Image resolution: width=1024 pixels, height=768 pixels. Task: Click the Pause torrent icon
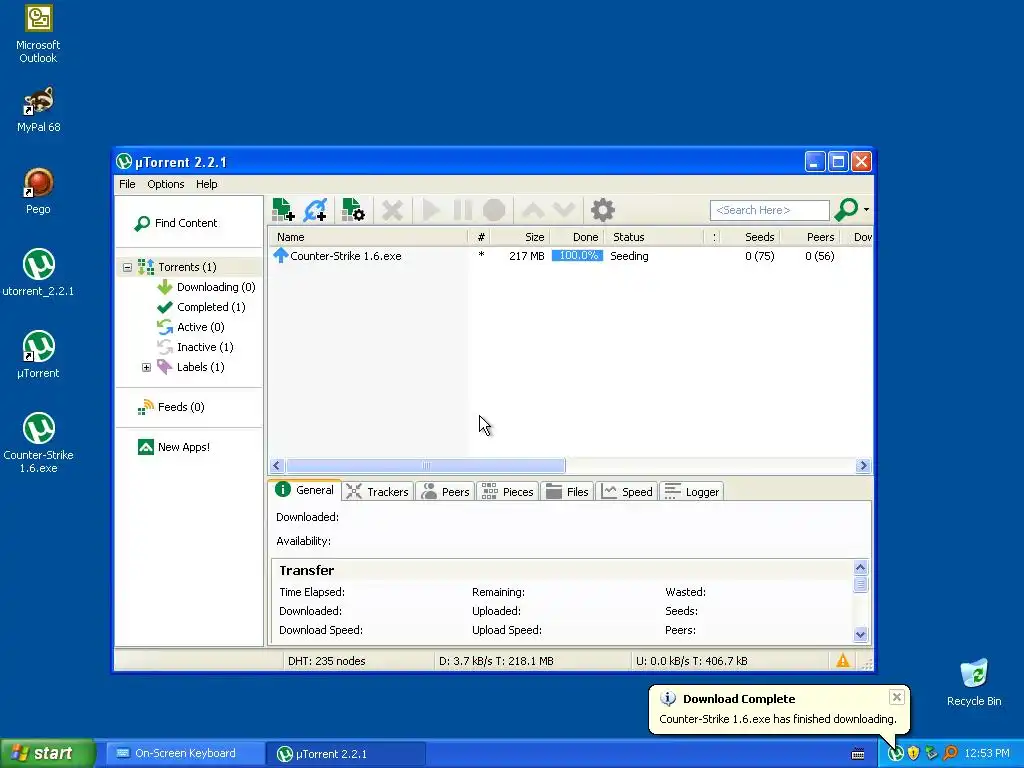pyautogui.click(x=462, y=210)
